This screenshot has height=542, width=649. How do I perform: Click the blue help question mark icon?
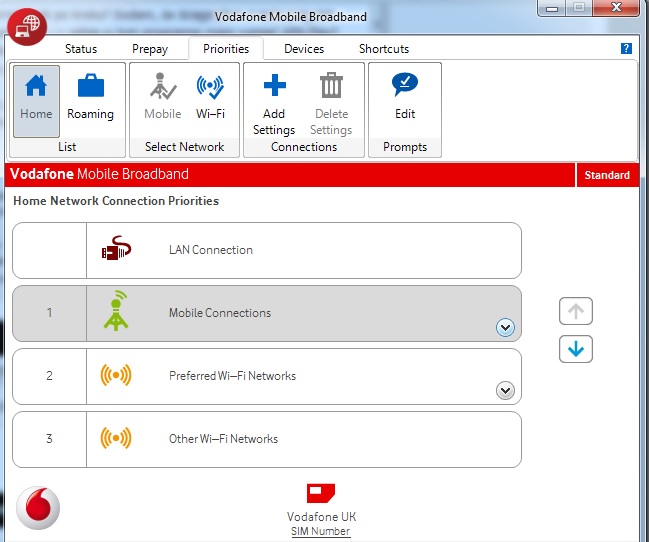point(626,48)
